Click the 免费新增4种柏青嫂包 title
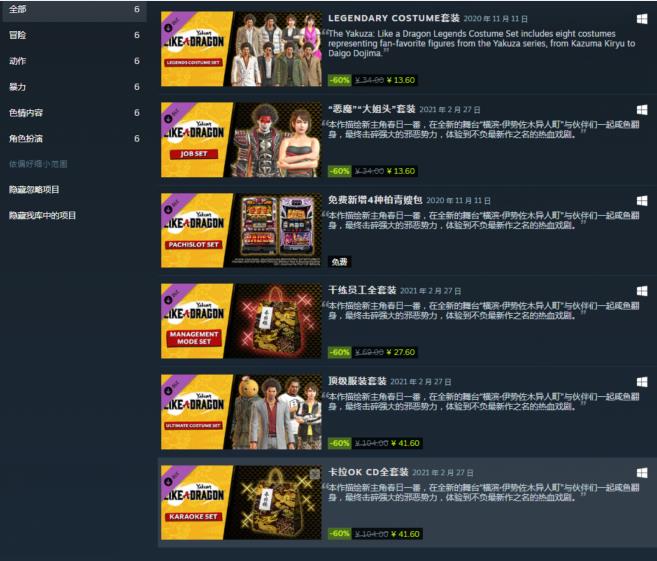The height and width of the screenshot is (561, 657). pyautogui.click(x=375, y=200)
